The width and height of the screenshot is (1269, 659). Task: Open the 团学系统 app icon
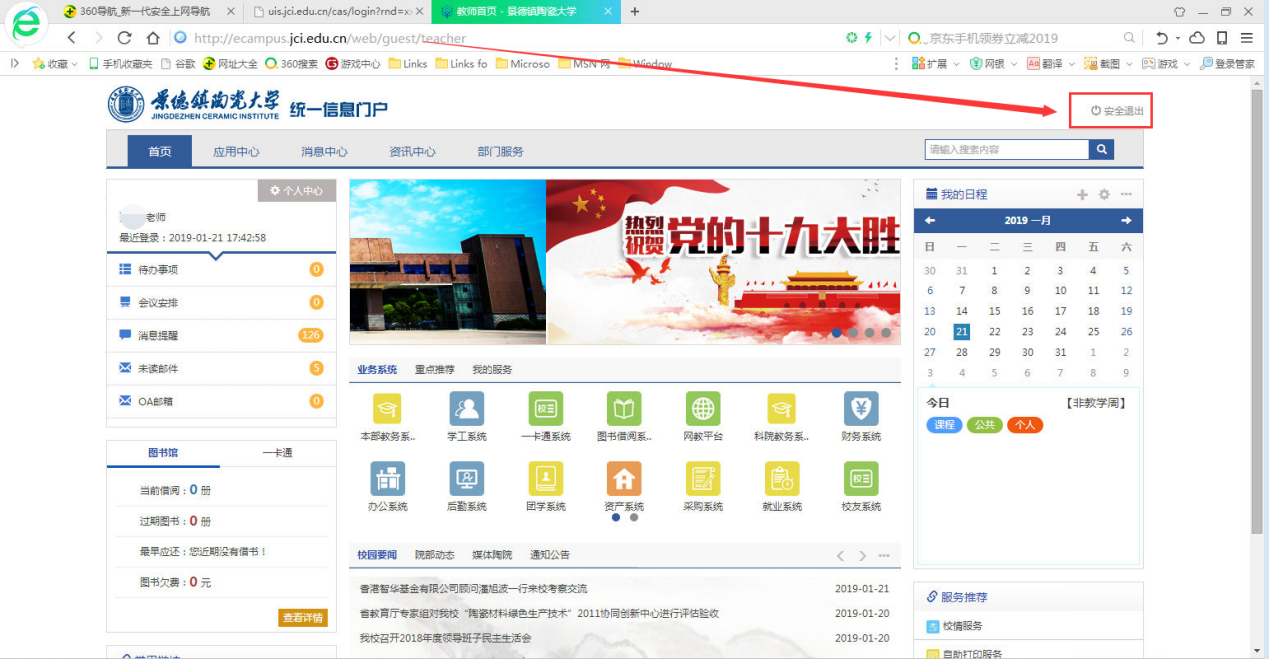tap(545, 478)
